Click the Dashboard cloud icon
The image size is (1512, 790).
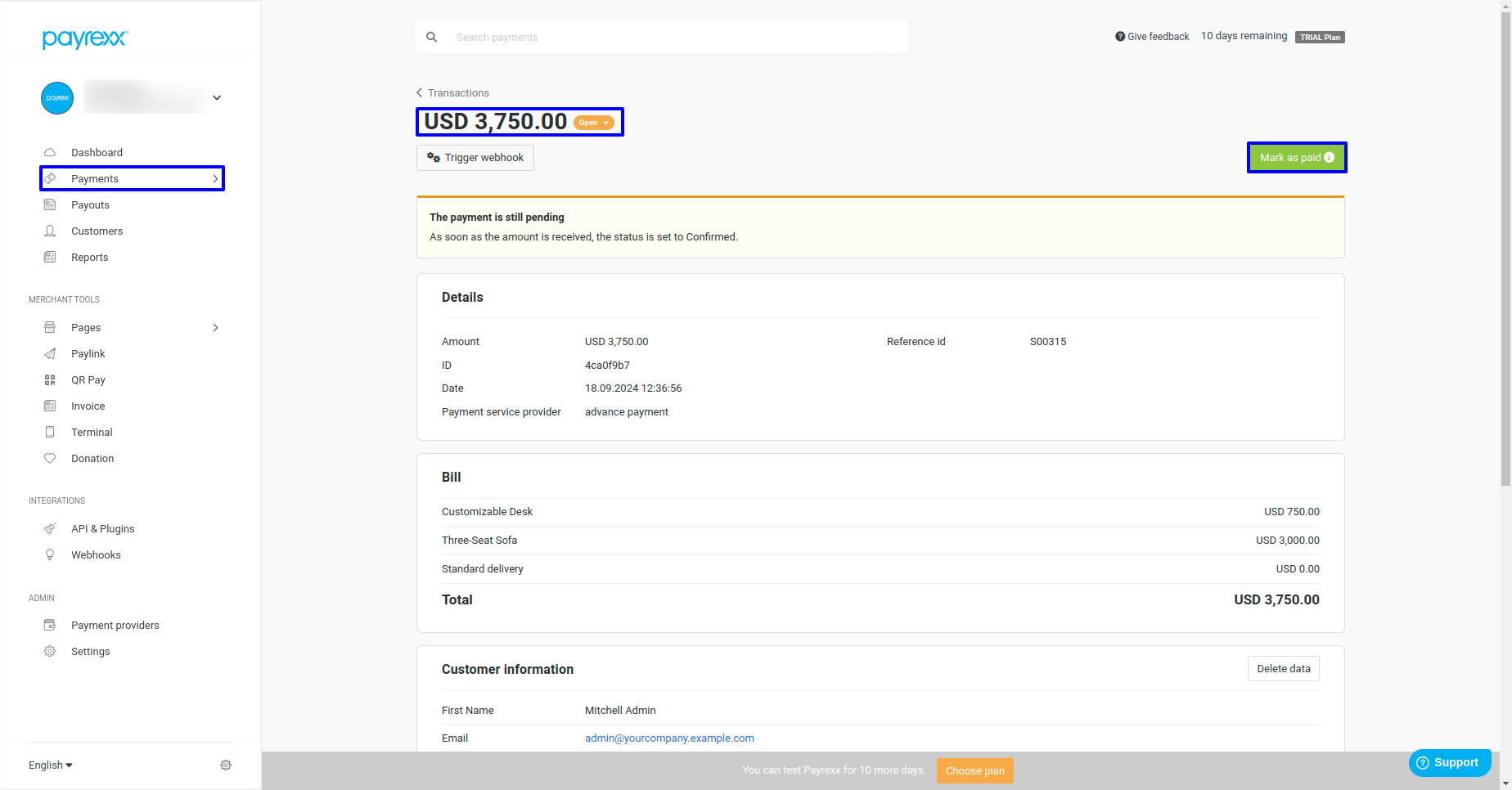pos(50,153)
